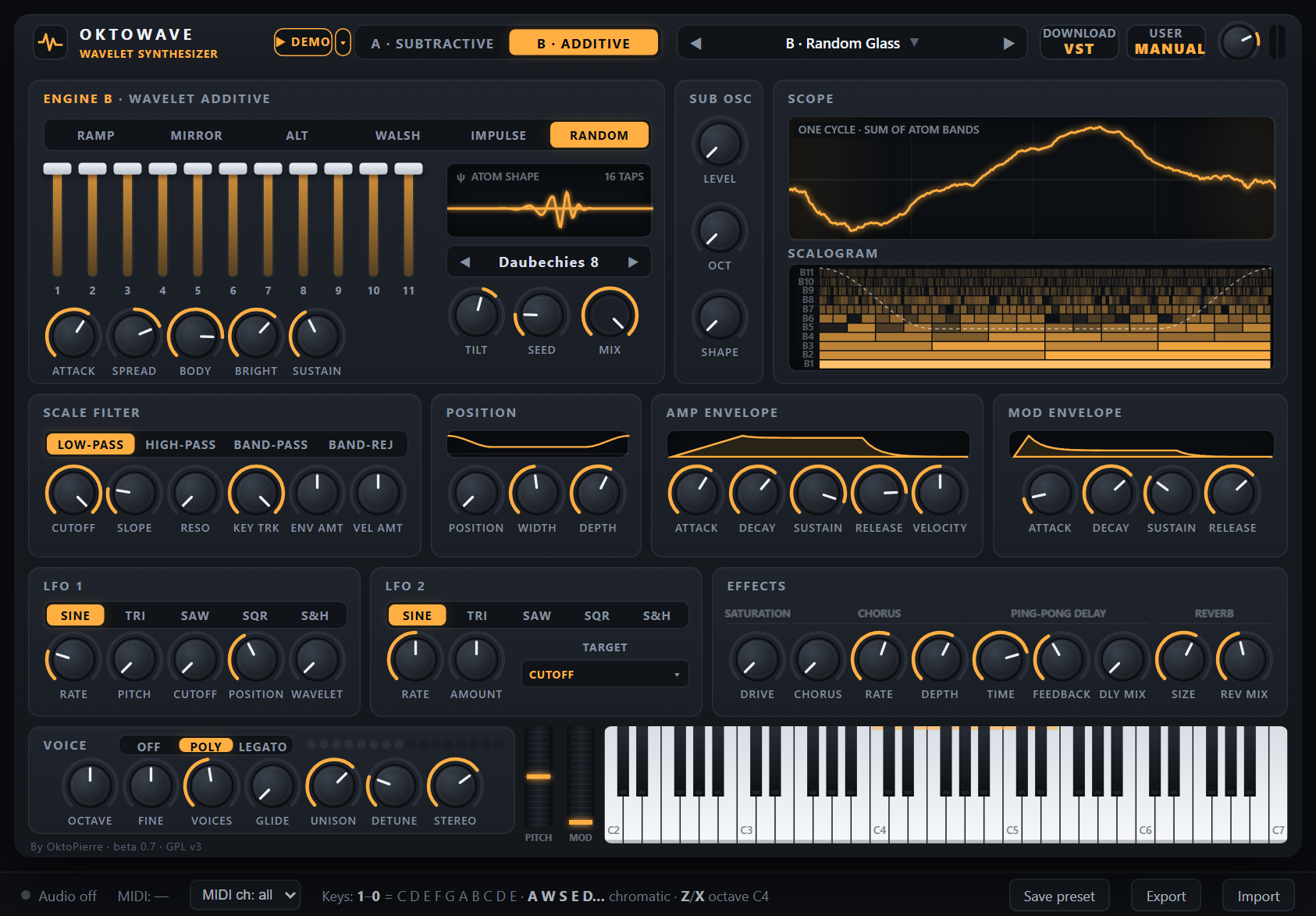Open the B · Random Glass preset dropdown

point(852,43)
